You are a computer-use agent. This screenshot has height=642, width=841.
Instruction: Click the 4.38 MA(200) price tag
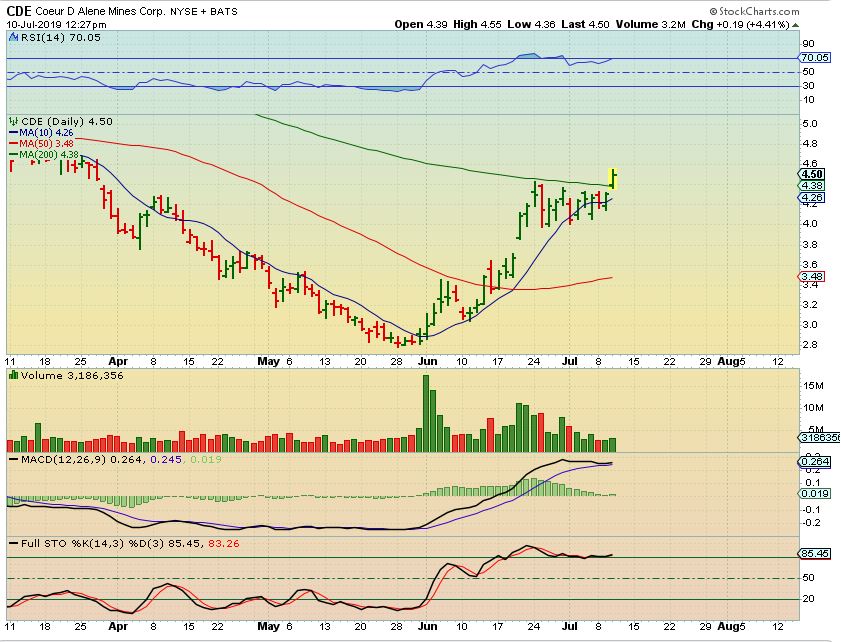coord(812,186)
